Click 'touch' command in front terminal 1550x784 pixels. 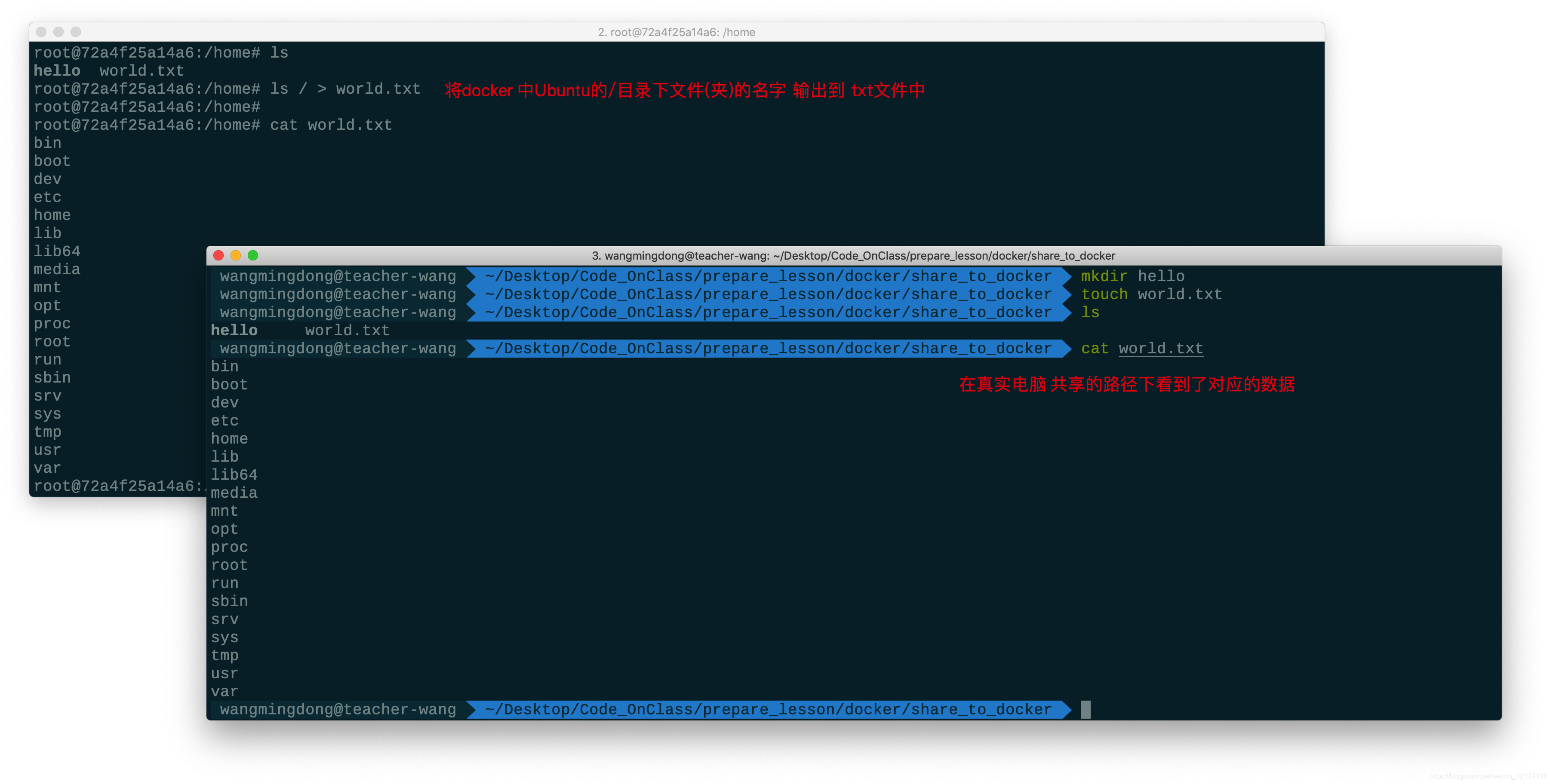[x=1104, y=294]
